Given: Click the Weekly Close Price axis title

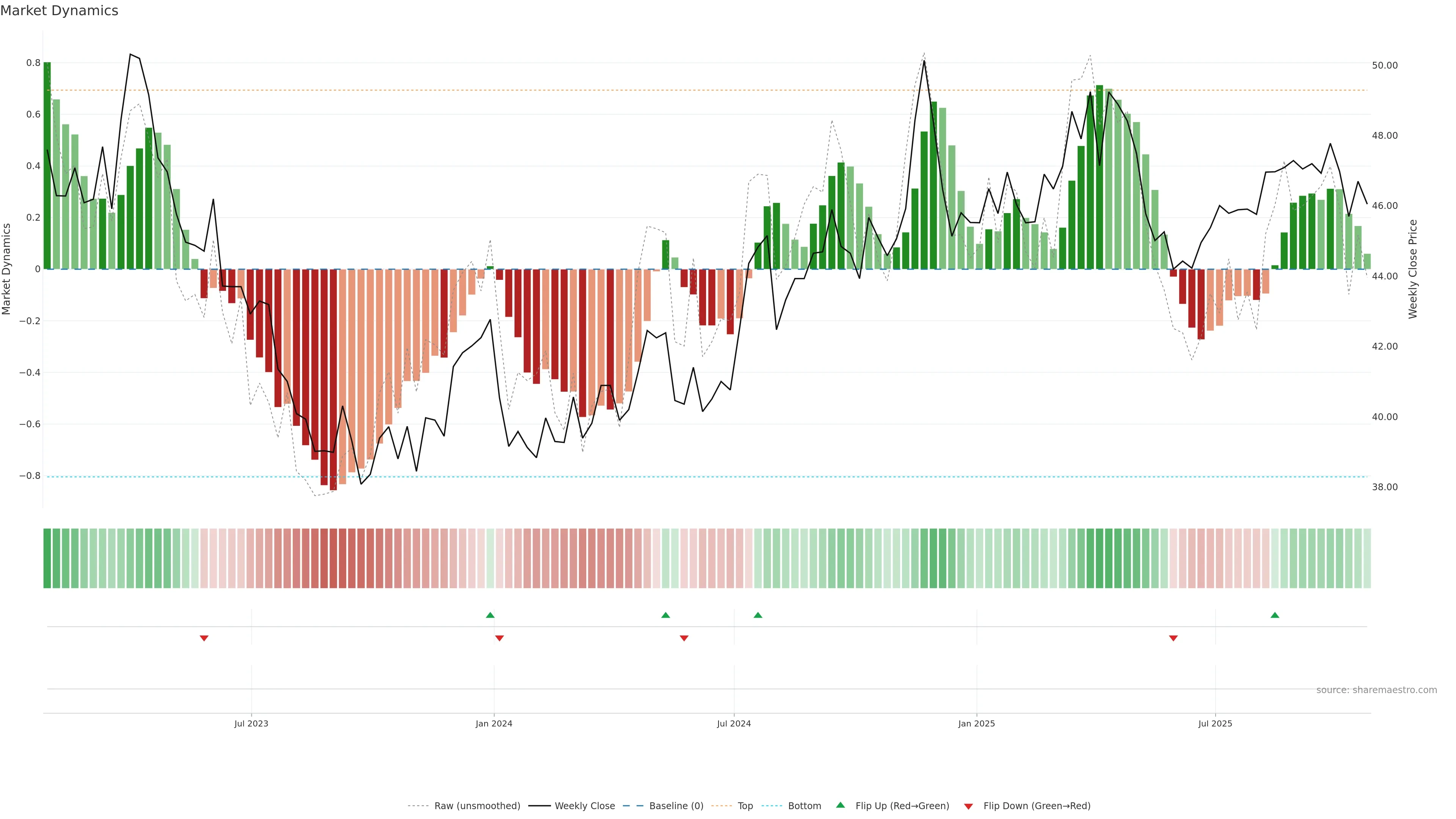Looking at the screenshot, I should [x=1412, y=269].
